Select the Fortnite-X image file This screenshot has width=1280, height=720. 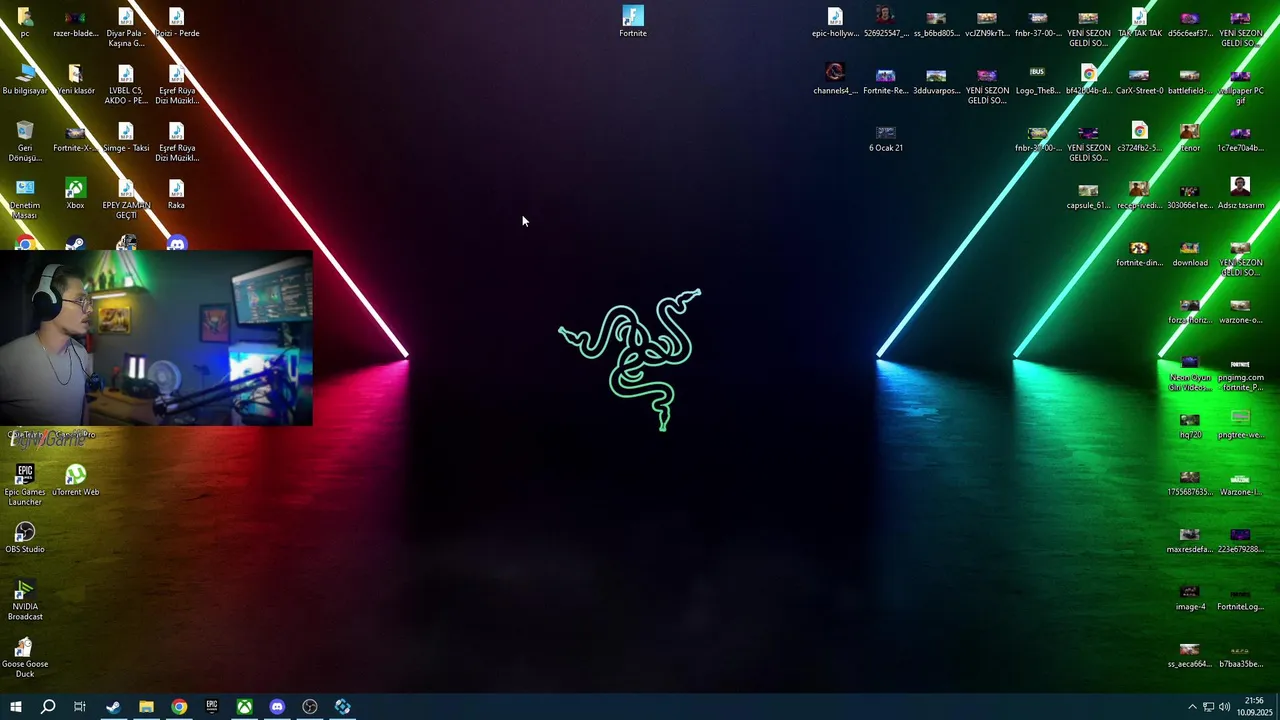click(x=75, y=137)
